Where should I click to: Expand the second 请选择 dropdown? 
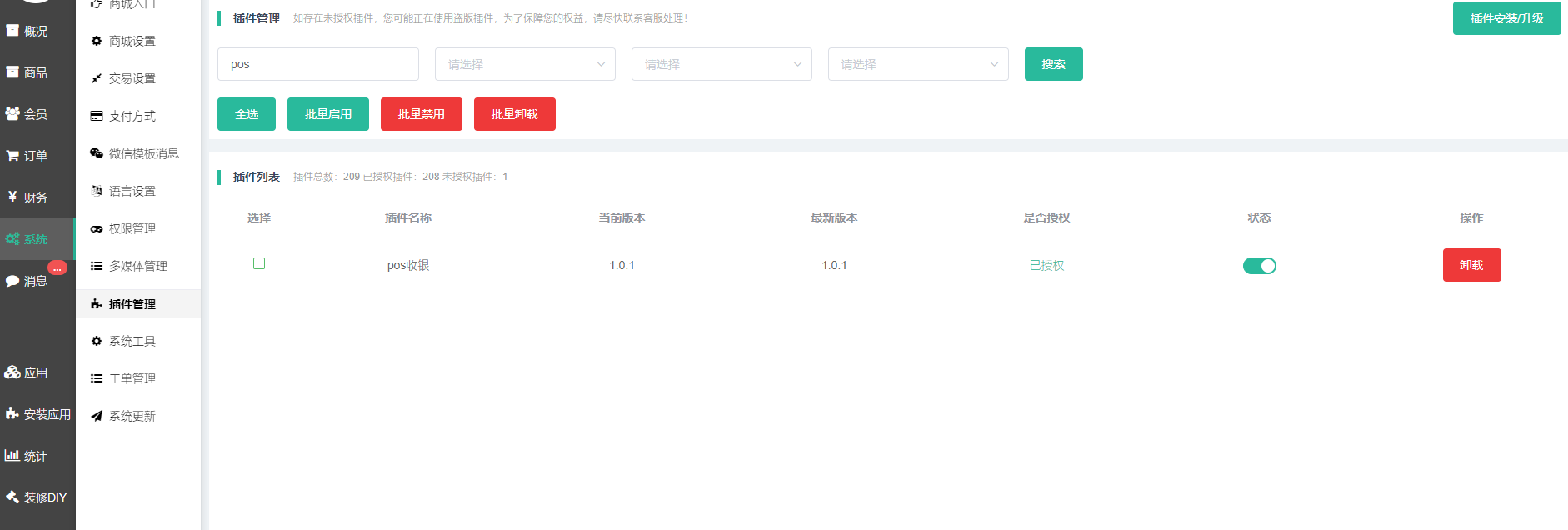pyautogui.click(x=722, y=64)
